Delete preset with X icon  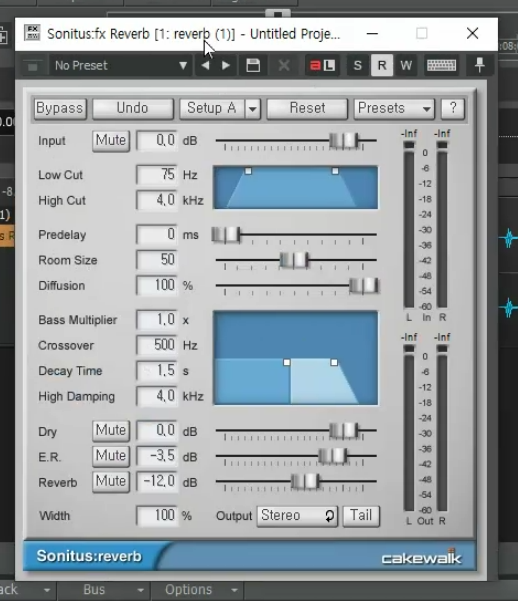pyautogui.click(x=284, y=66)
